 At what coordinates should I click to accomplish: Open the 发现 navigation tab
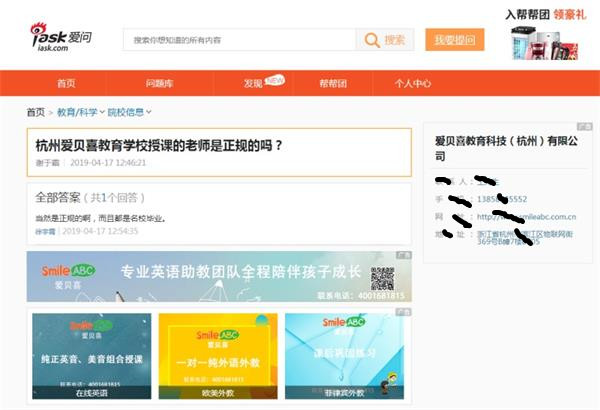253,83
